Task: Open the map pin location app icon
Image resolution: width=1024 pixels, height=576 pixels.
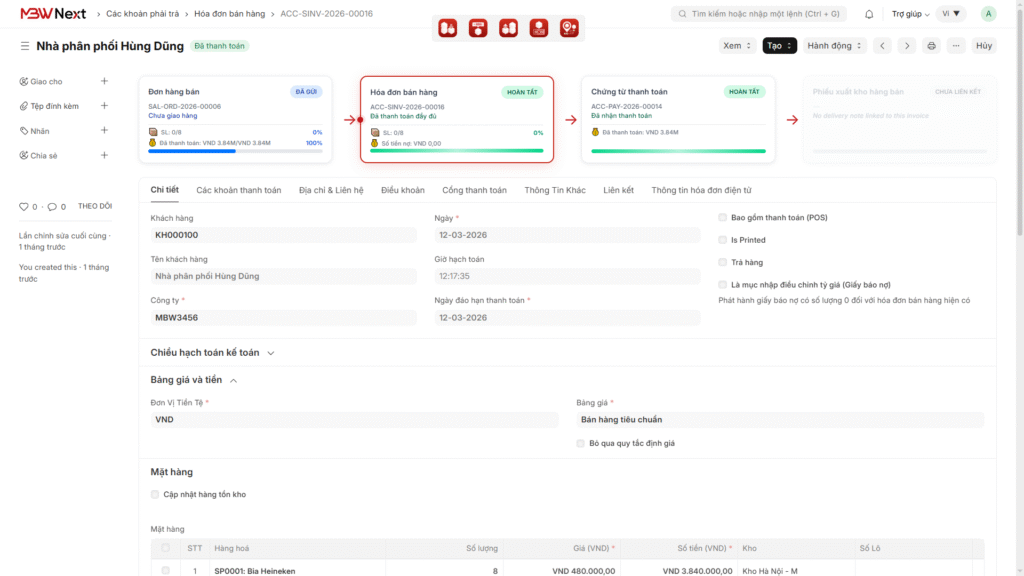Action: [569, 28]
